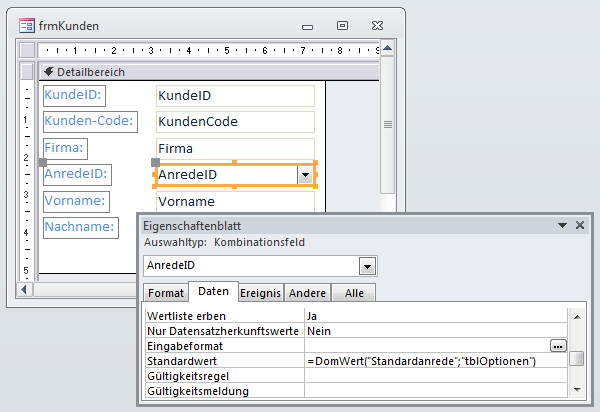Image resolution: width=600 pixels, height=412 pixels.
Task: Open the Eingabeformat builder ellipsis button
Action: [557, 345]
